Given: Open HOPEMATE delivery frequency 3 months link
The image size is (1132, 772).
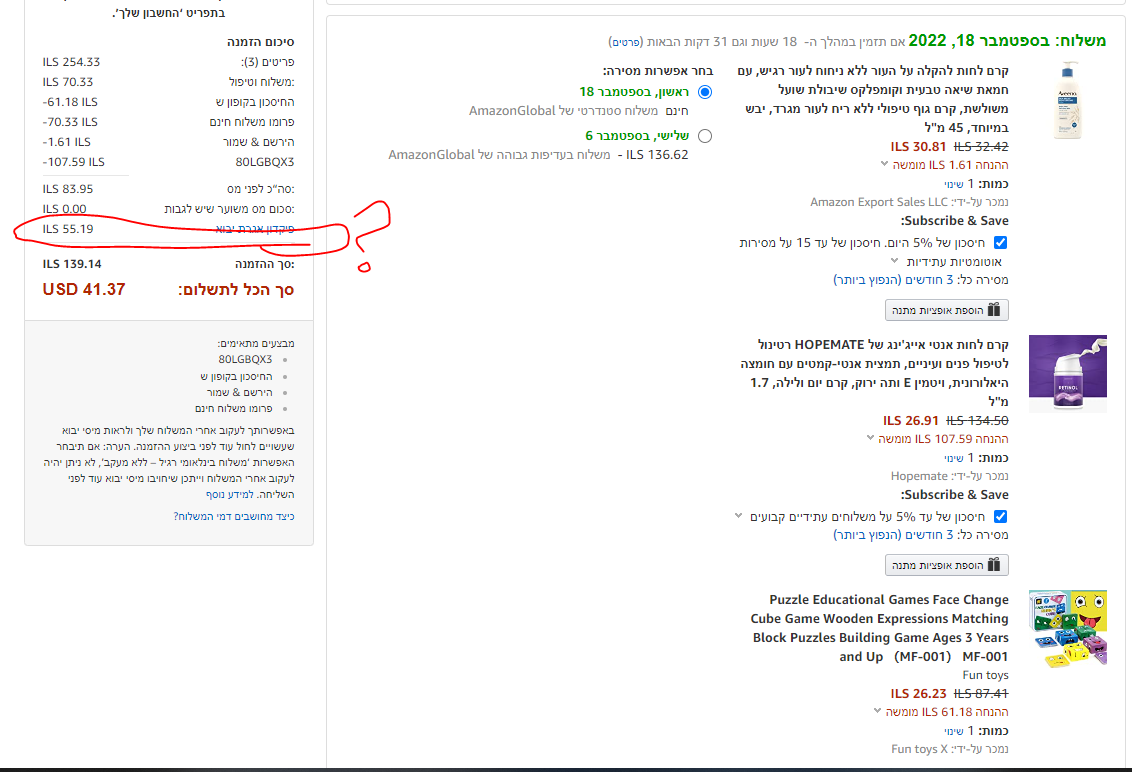Looking at the screenshot, I should [893, 534].
